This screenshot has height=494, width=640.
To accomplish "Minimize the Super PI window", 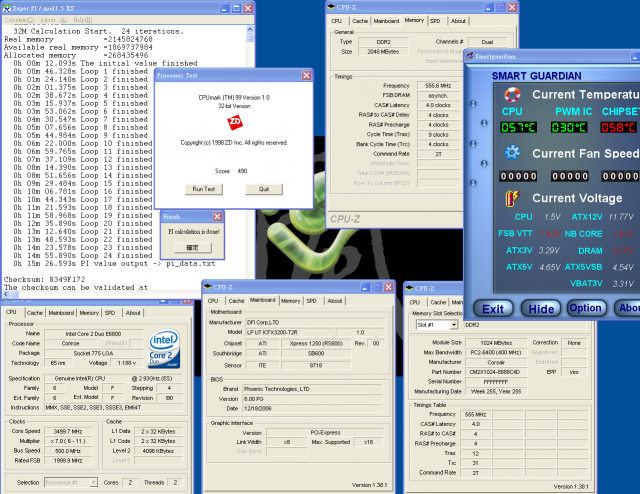I will 224,8.
